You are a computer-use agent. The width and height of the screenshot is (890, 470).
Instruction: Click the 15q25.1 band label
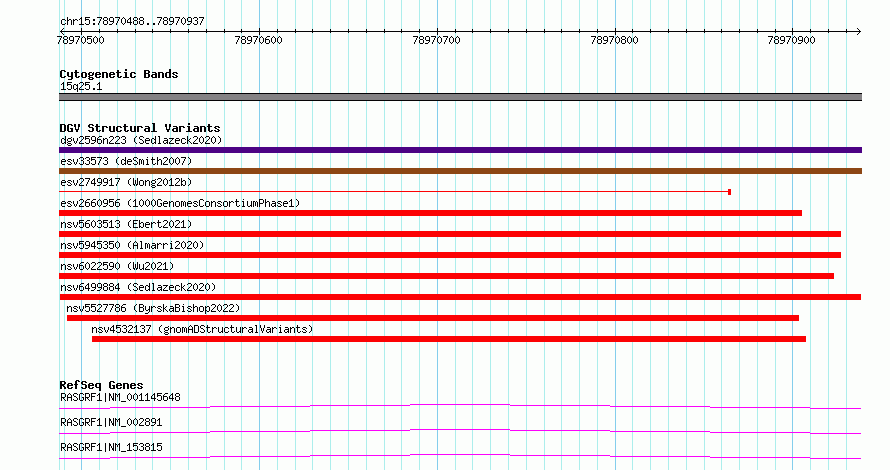click(81, 86)
